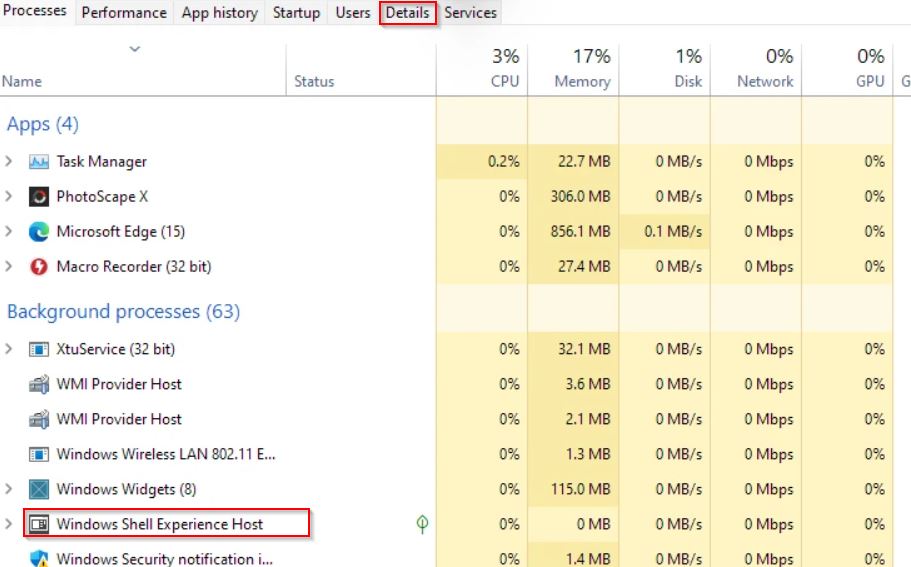The height and width of the screenshot is (567, 911).
Task: Click the second WMI Provider Host icon
Action: 39,419
